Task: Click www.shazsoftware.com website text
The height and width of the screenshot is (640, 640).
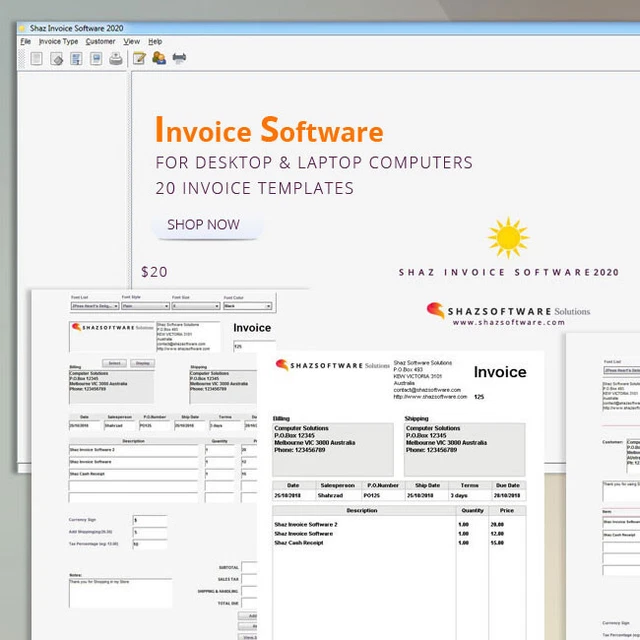Action: pyautogui.click(x=509, y=322)
